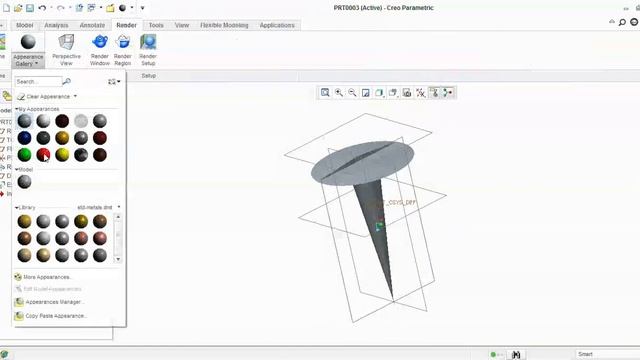Open Render Setup
The height and width of the screenshot is (360, 640).
148,50
